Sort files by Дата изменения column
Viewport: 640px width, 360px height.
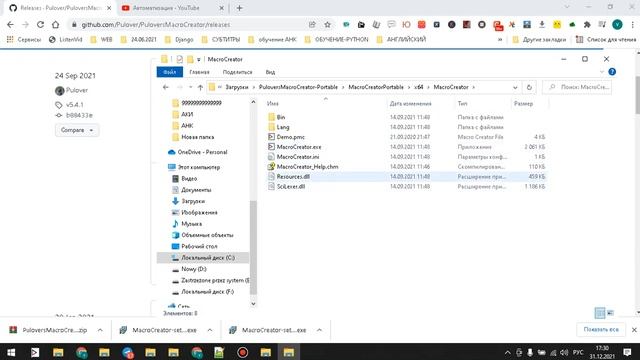click(x=410, y=104)
